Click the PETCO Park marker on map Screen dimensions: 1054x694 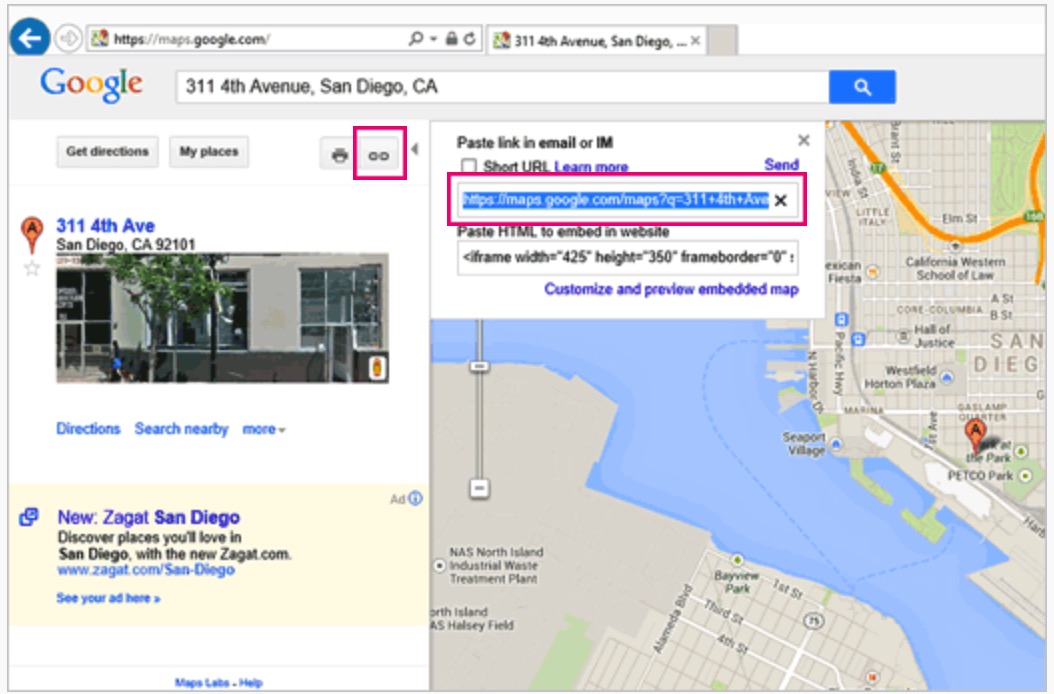point(1025,475)
